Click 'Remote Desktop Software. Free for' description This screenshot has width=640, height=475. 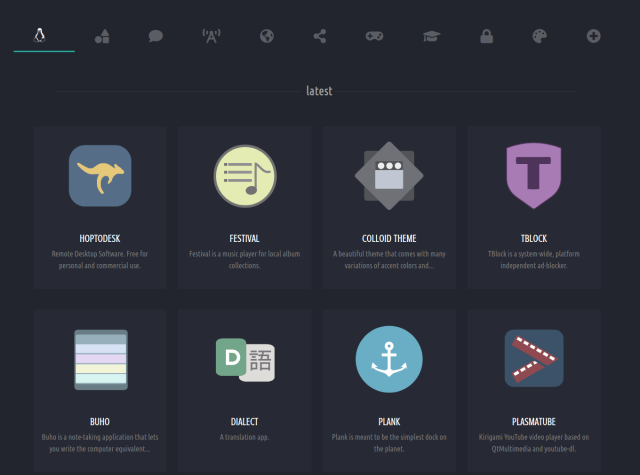point(100,254)
